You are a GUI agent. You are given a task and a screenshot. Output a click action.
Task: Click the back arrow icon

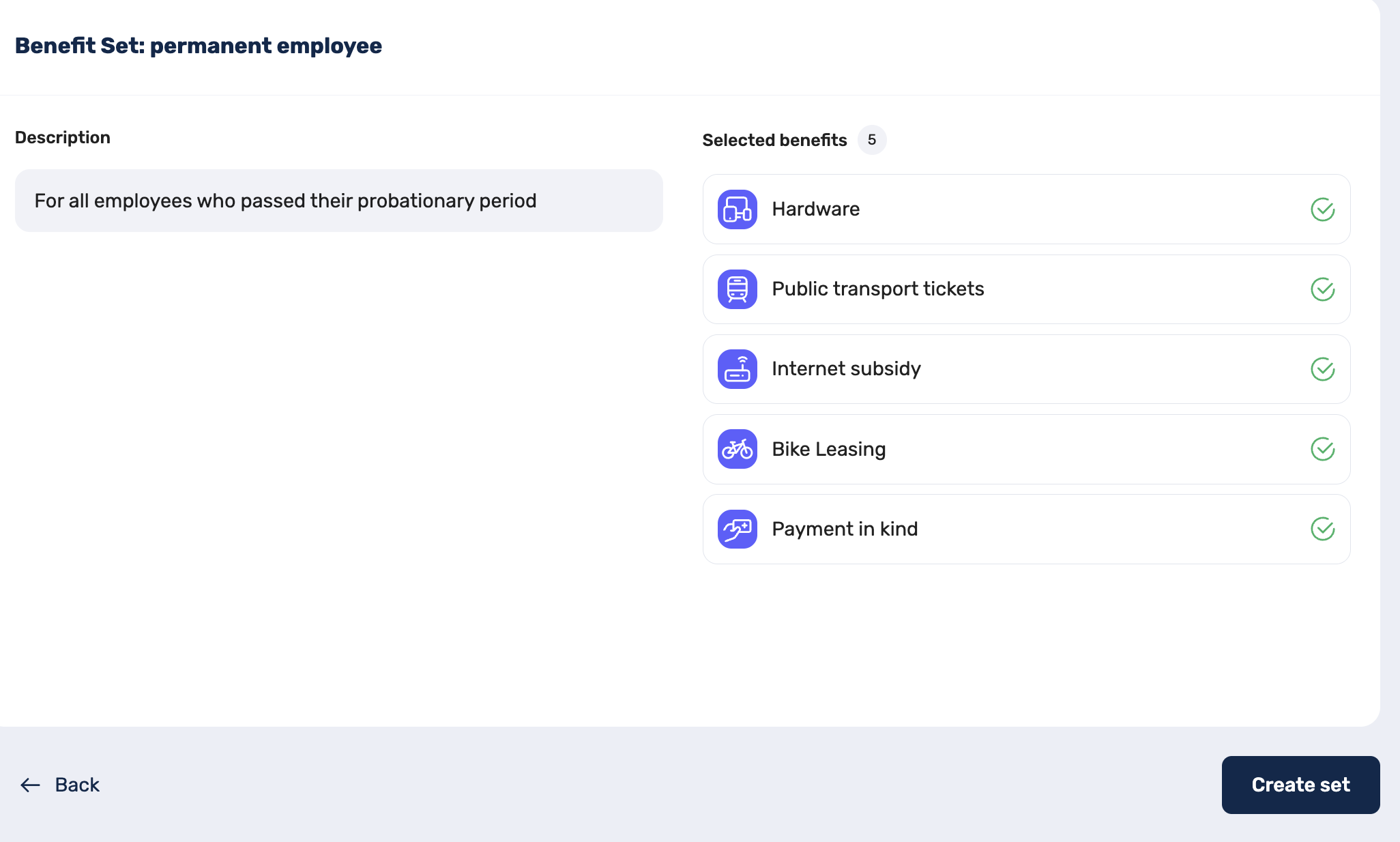[30, 785]
